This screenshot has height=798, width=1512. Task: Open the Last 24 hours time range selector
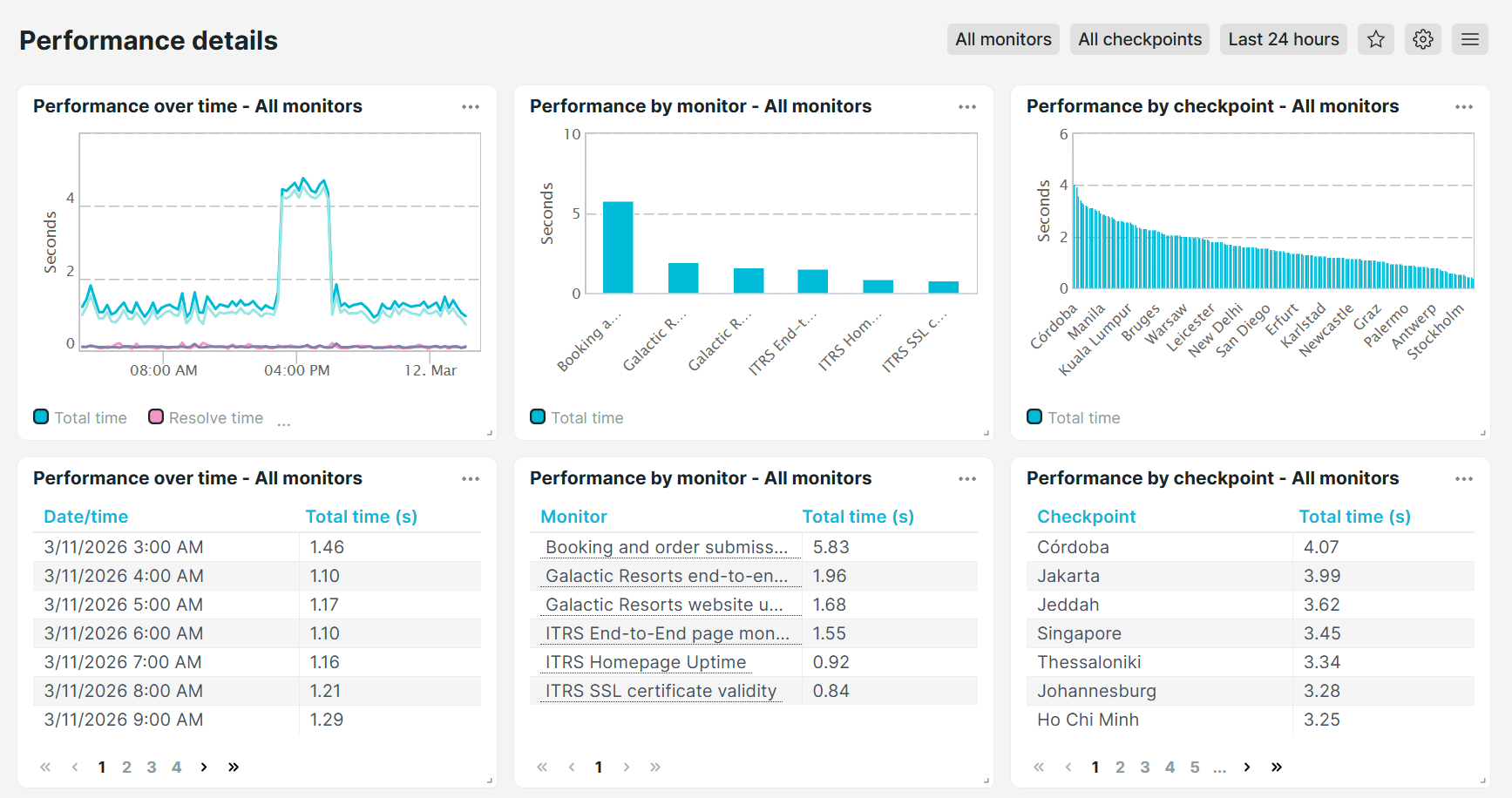pyautogui.click(x=1283, y=39)
